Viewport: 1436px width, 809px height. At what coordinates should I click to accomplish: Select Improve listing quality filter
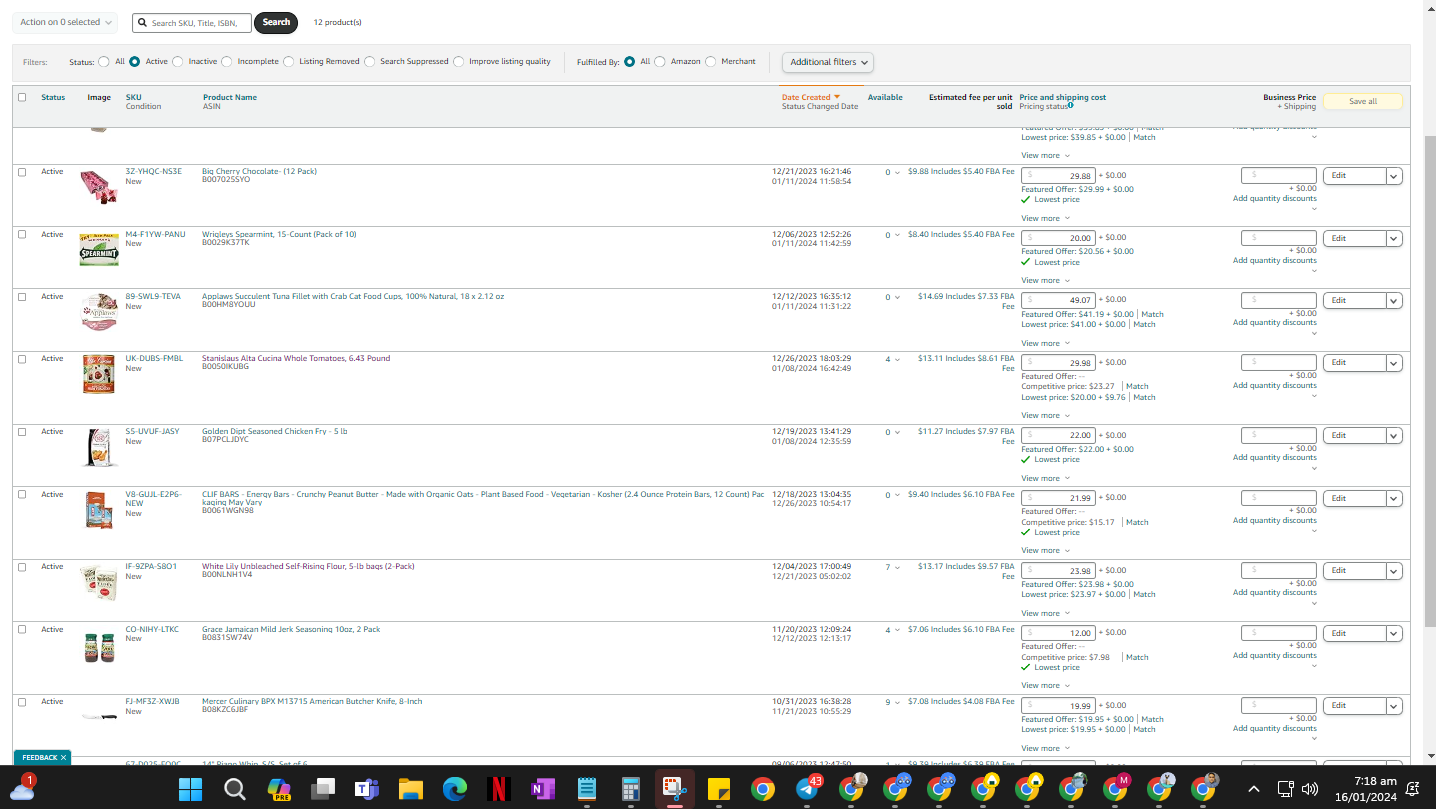pos(459,62)
